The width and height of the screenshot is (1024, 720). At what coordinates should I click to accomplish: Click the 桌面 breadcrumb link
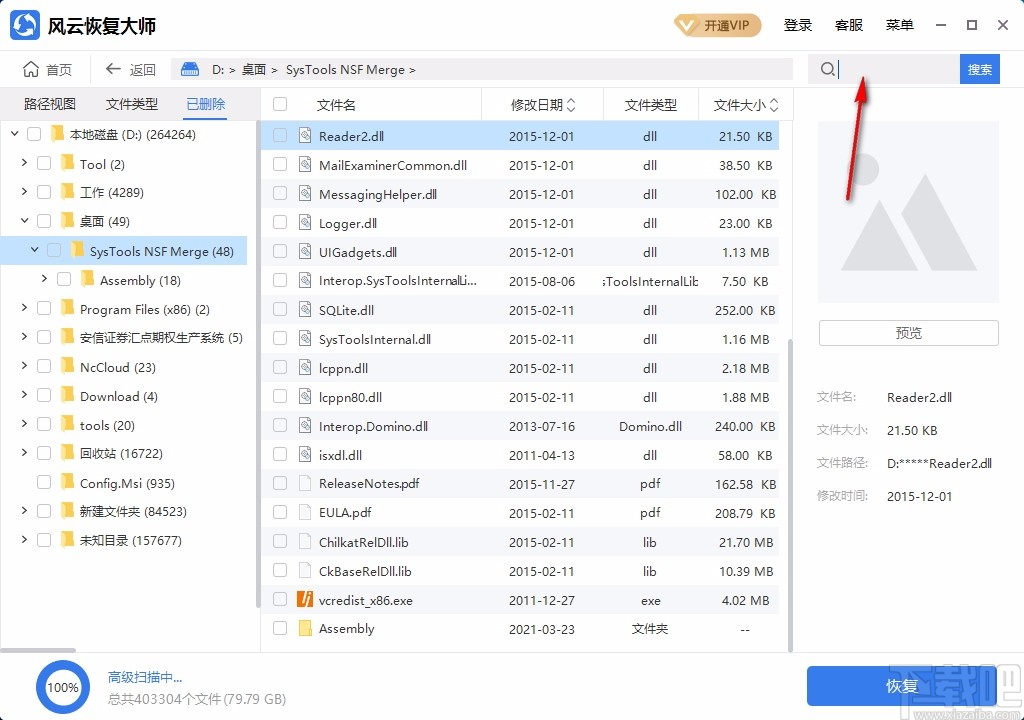click(253, 69)
